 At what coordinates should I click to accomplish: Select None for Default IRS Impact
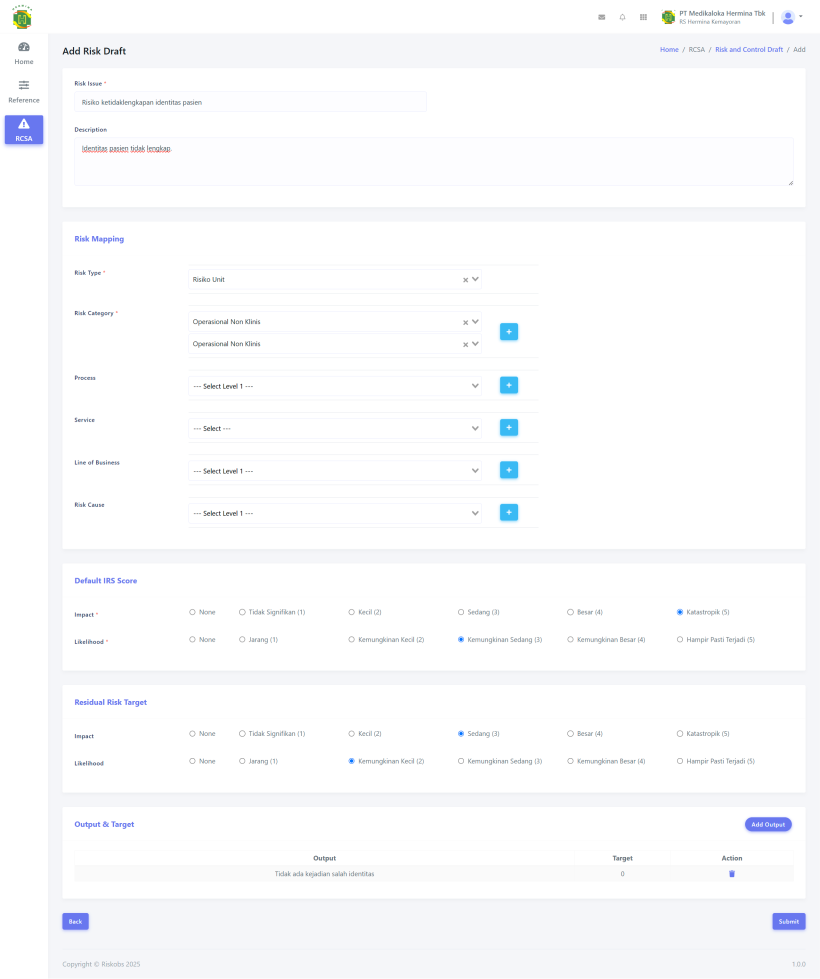point(192,612)
